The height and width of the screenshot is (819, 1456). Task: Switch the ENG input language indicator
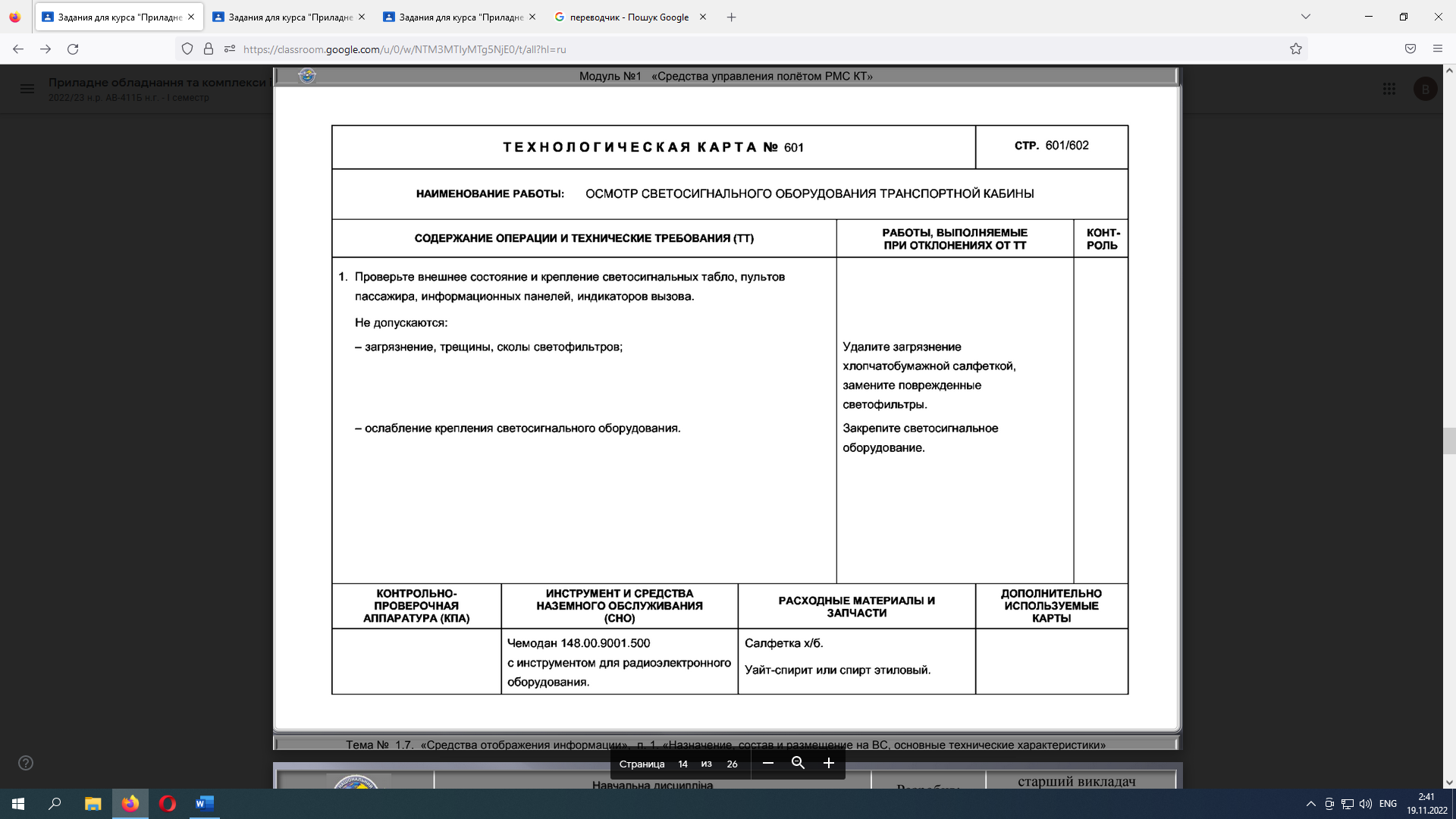point(1388,804)
